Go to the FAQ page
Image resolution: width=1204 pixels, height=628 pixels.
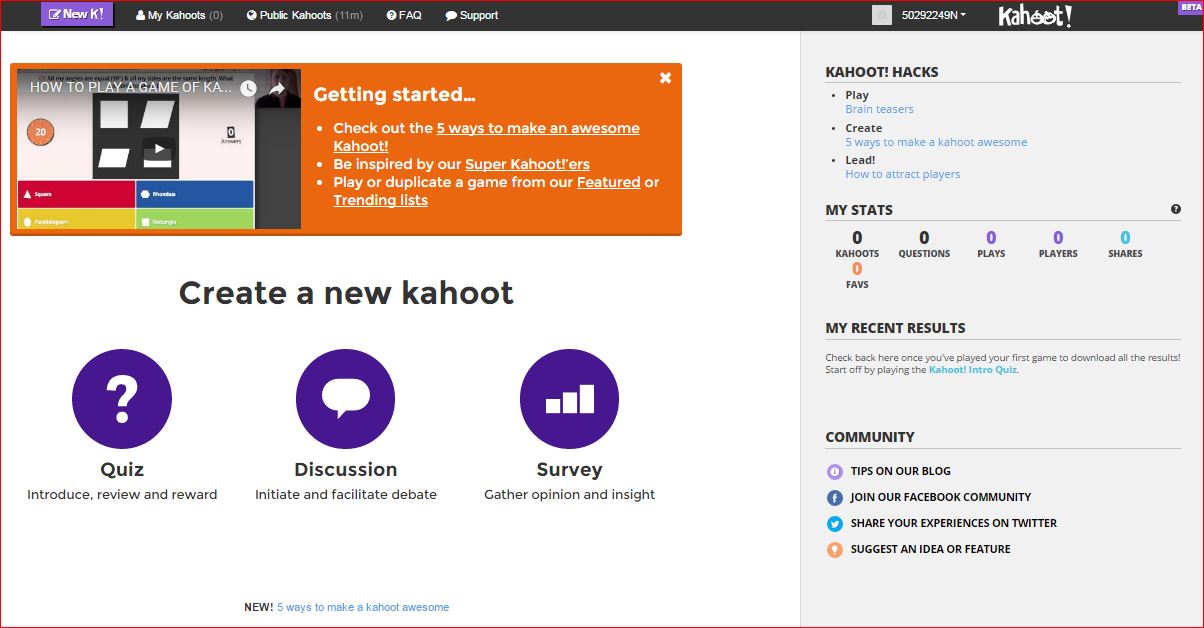[404, 15]
